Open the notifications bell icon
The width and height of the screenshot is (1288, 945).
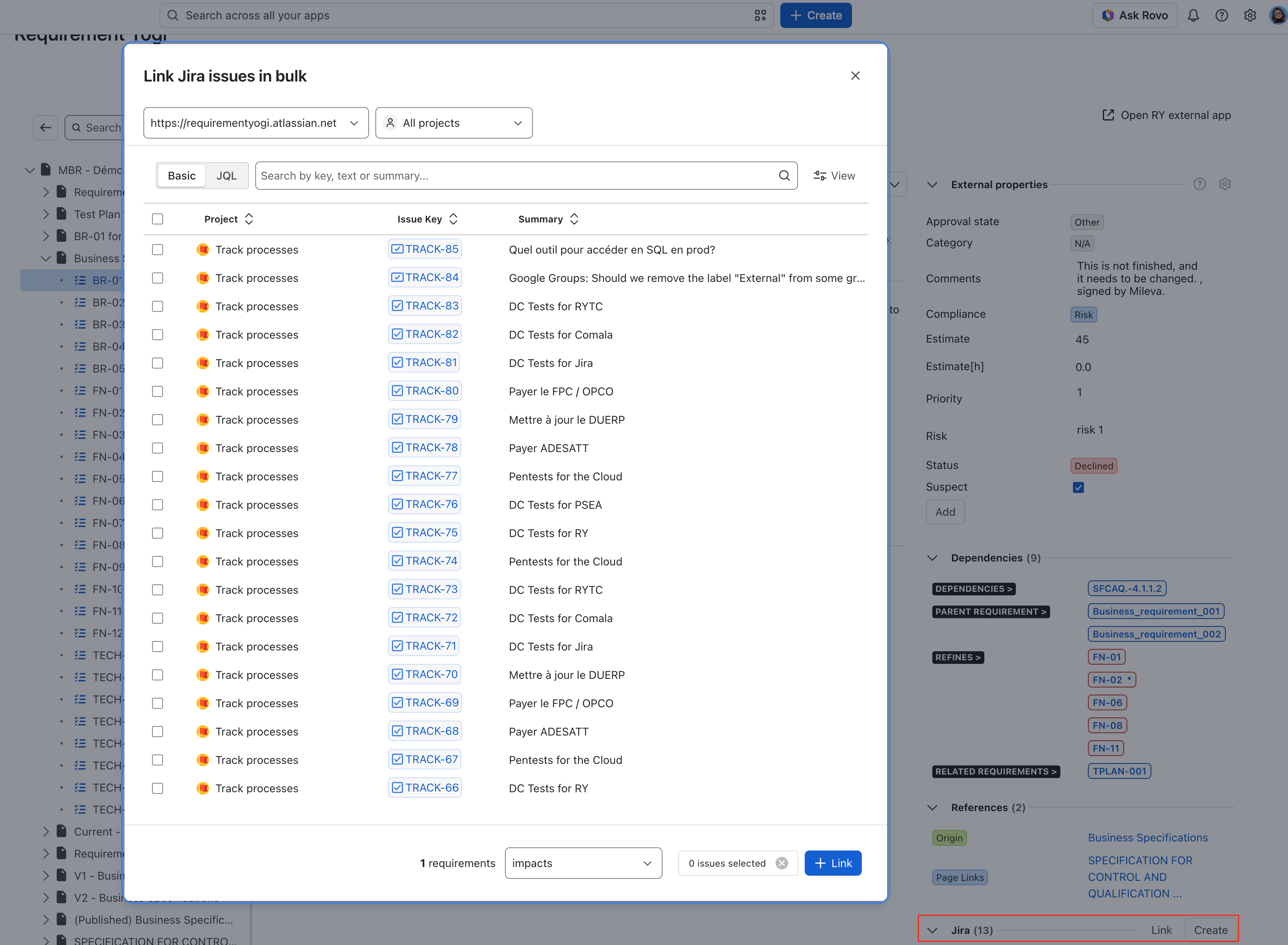coord(1193,15)
